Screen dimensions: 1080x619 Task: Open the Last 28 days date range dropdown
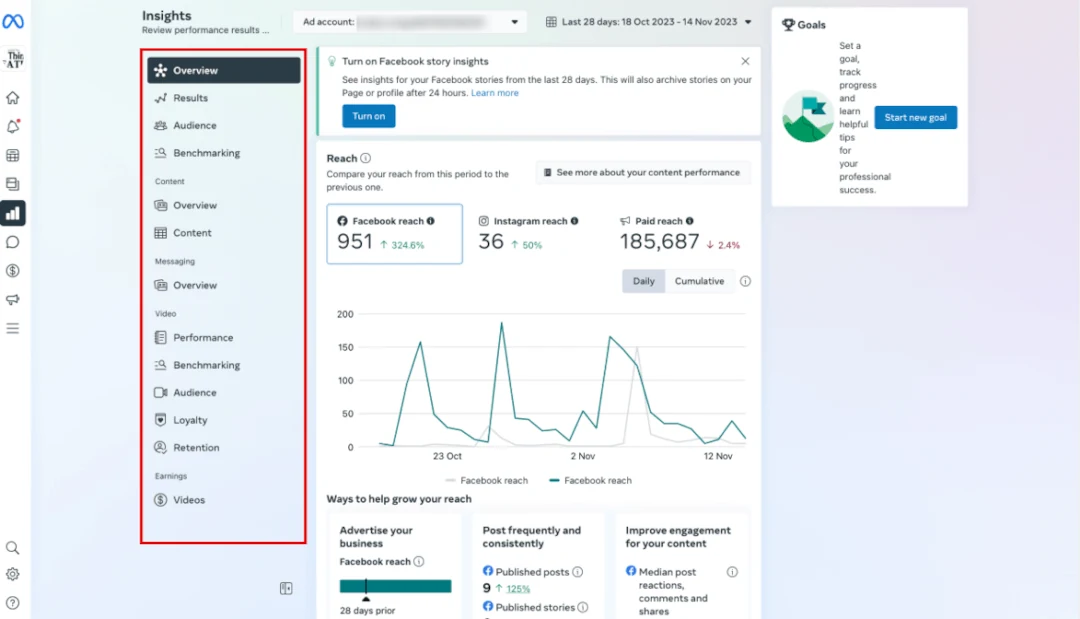click(649, 22)
